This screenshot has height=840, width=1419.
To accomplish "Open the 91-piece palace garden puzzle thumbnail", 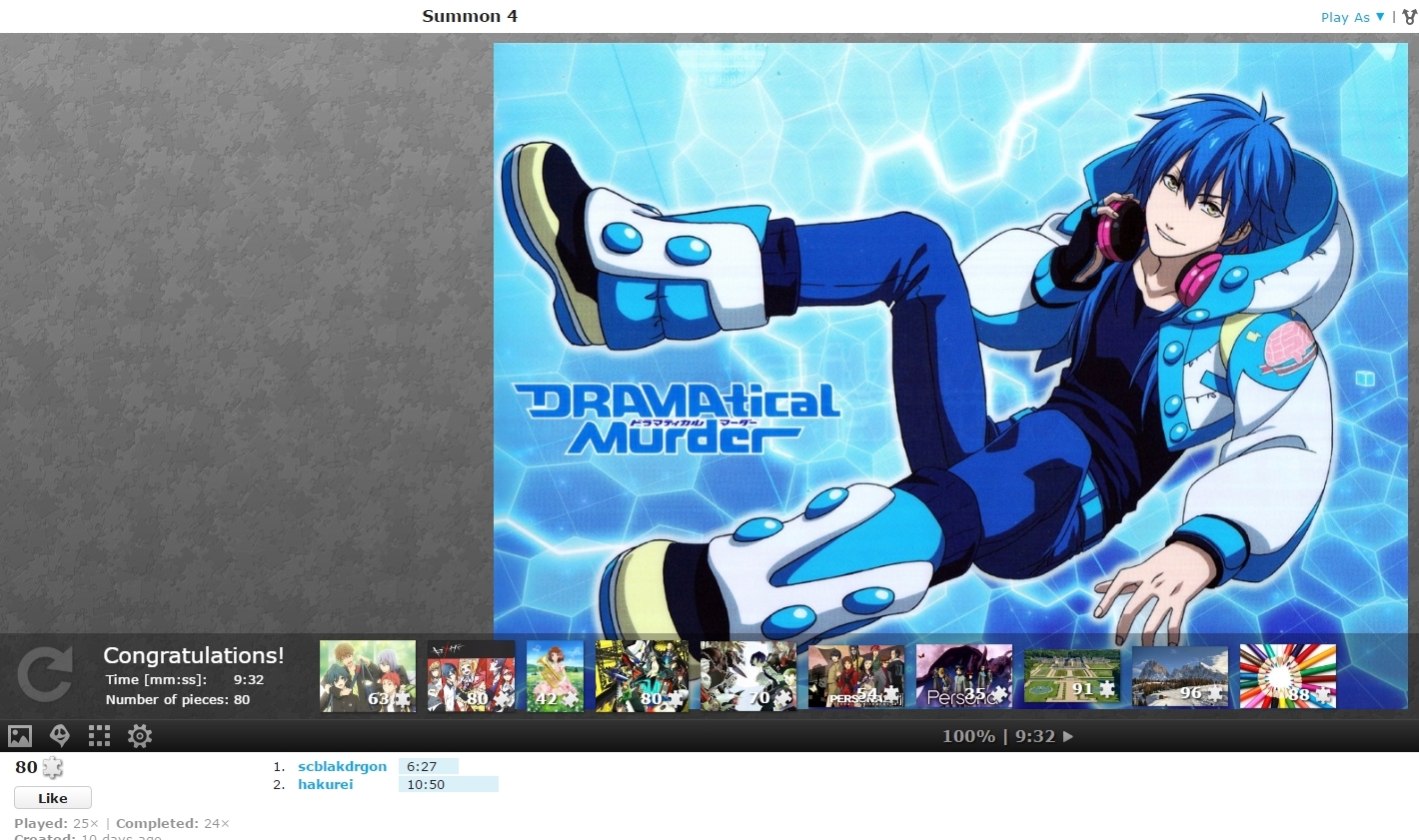I will point(1072,676).
